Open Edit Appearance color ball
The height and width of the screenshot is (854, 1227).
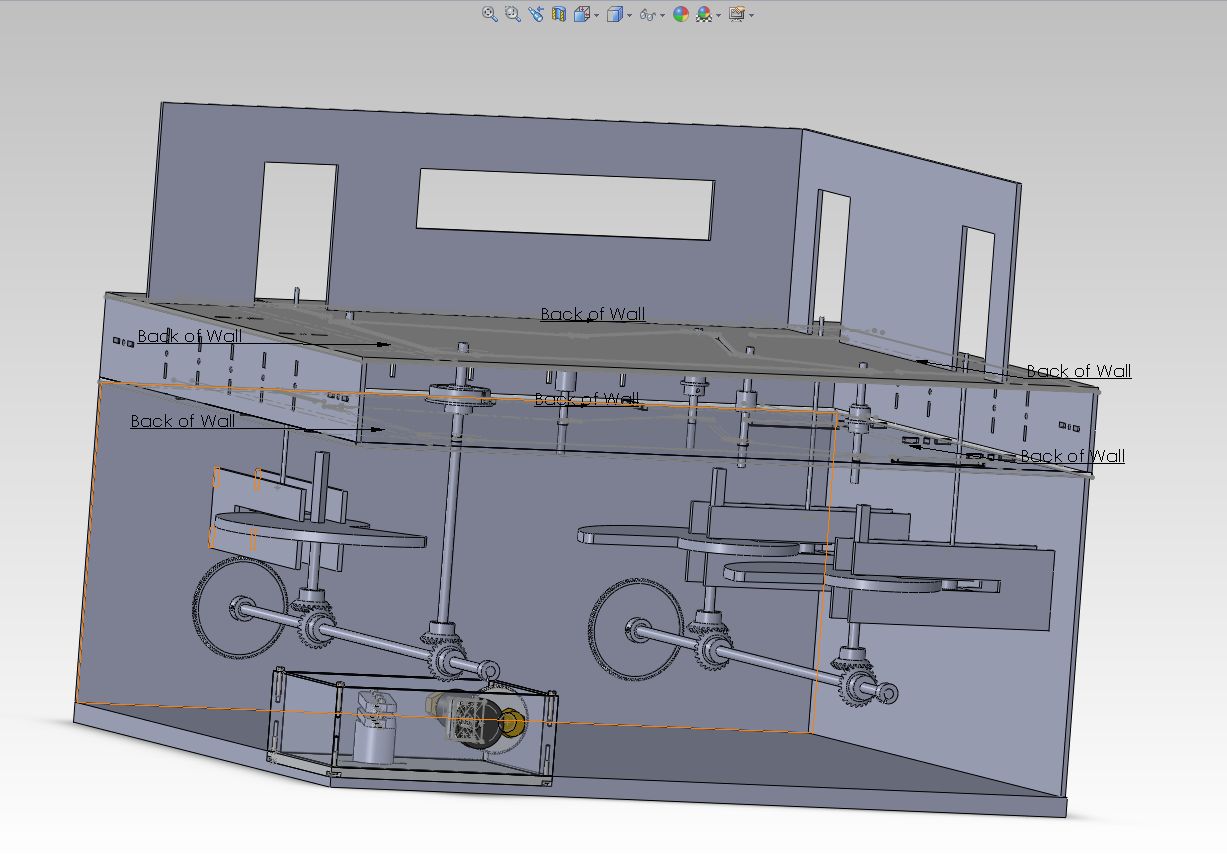(681, 14)
